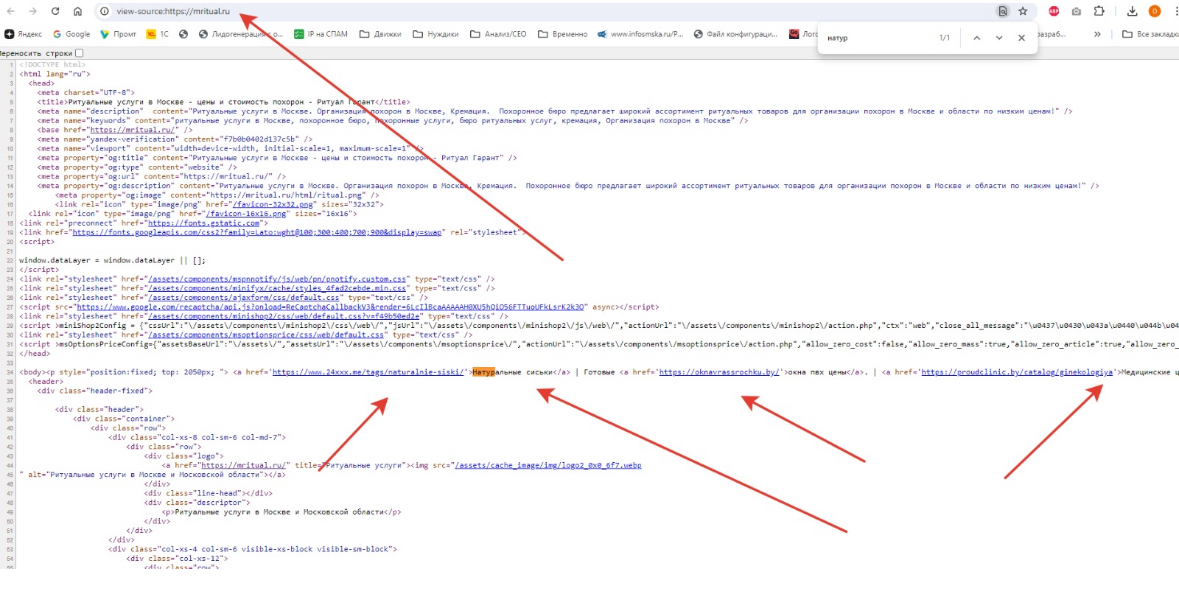Click the find-in-page icon in address bar
Viewport: 1179px width, 593px height.
point(1002,11)
